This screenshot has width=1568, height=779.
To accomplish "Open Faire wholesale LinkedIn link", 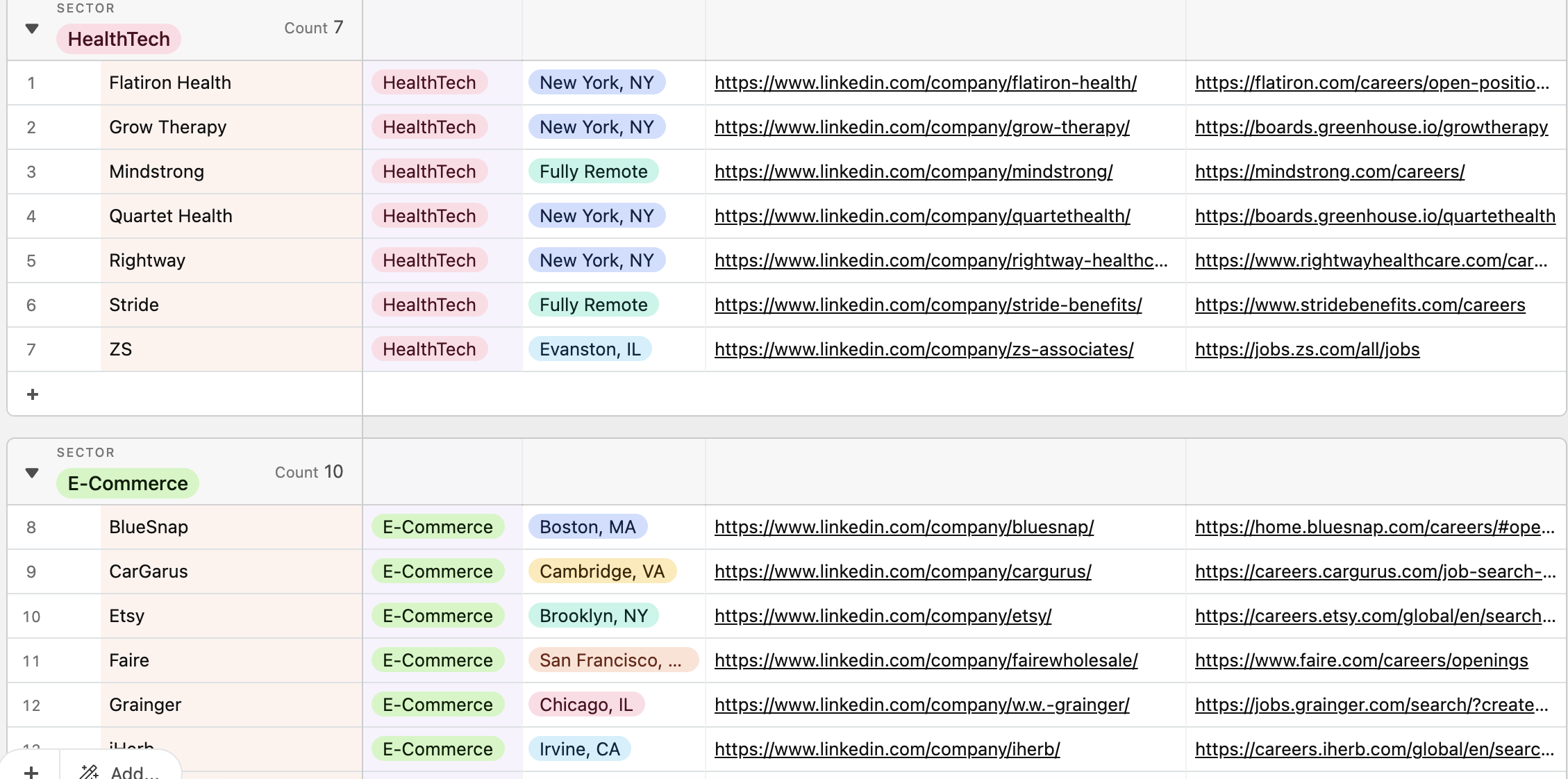I will [x=926, y=660].
